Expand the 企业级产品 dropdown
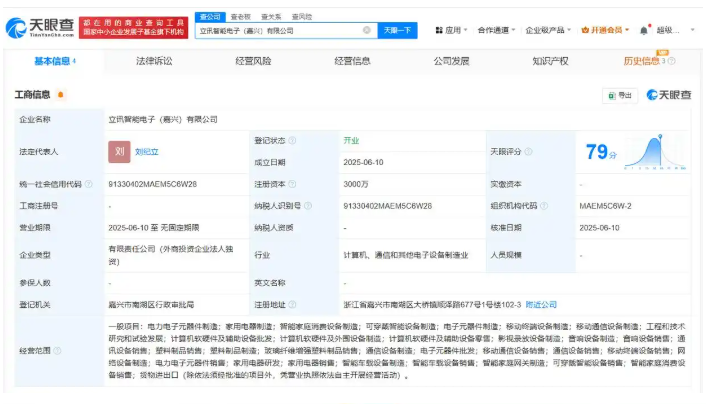Image resolution: width=706 pixels, height=404 pixels. 548,30
